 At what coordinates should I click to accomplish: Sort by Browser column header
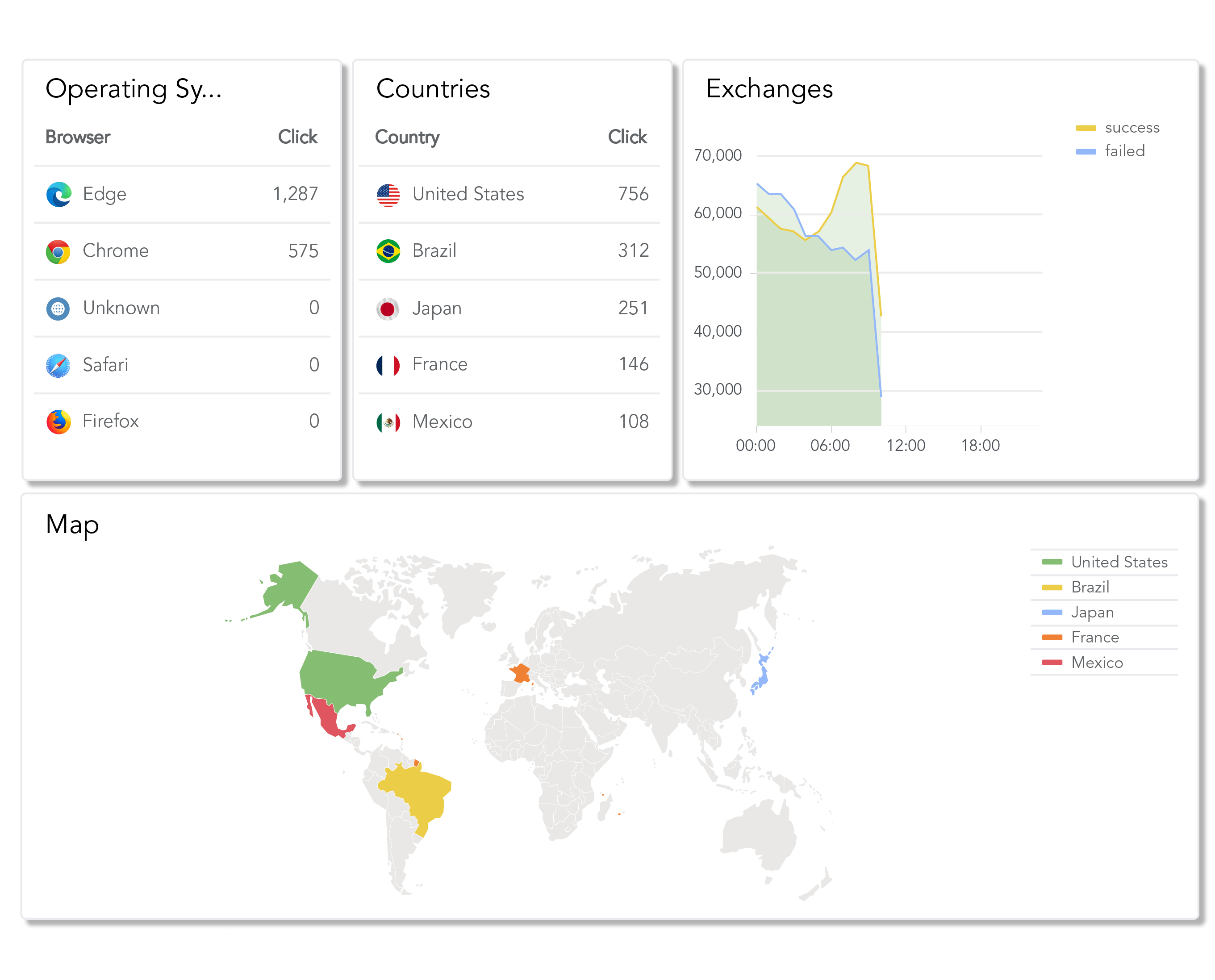pyautogui.click(x=78, y=137)
